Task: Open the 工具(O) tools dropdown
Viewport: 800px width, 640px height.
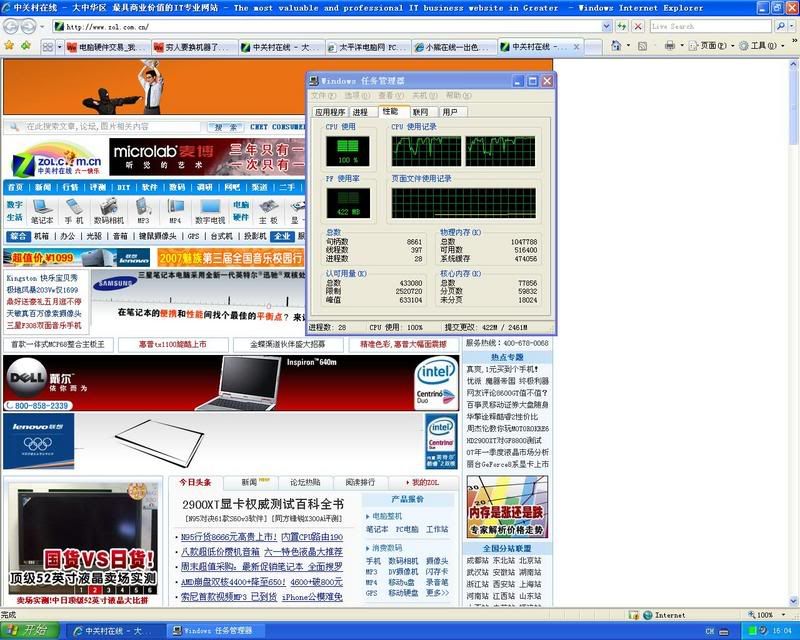Action: [763, 46]
